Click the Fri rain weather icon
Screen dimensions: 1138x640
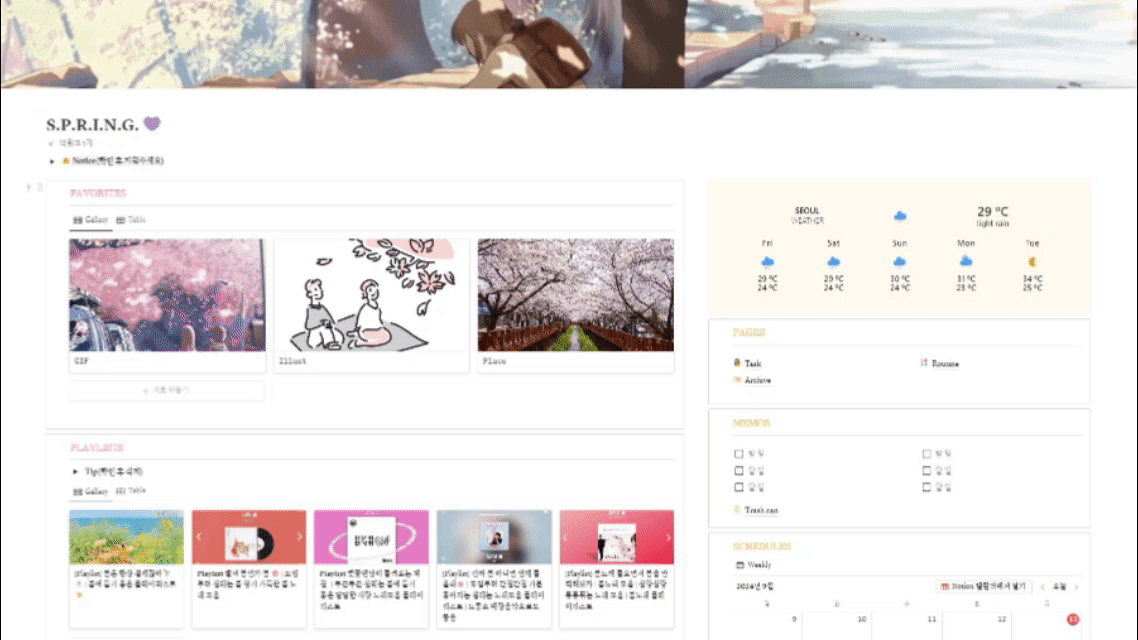767,262
